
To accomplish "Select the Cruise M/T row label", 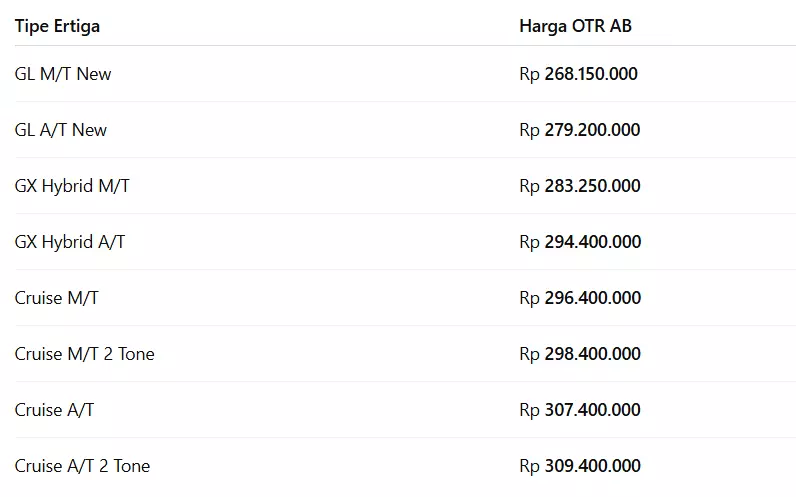I will pyautogui.click(x=57, y=298).
